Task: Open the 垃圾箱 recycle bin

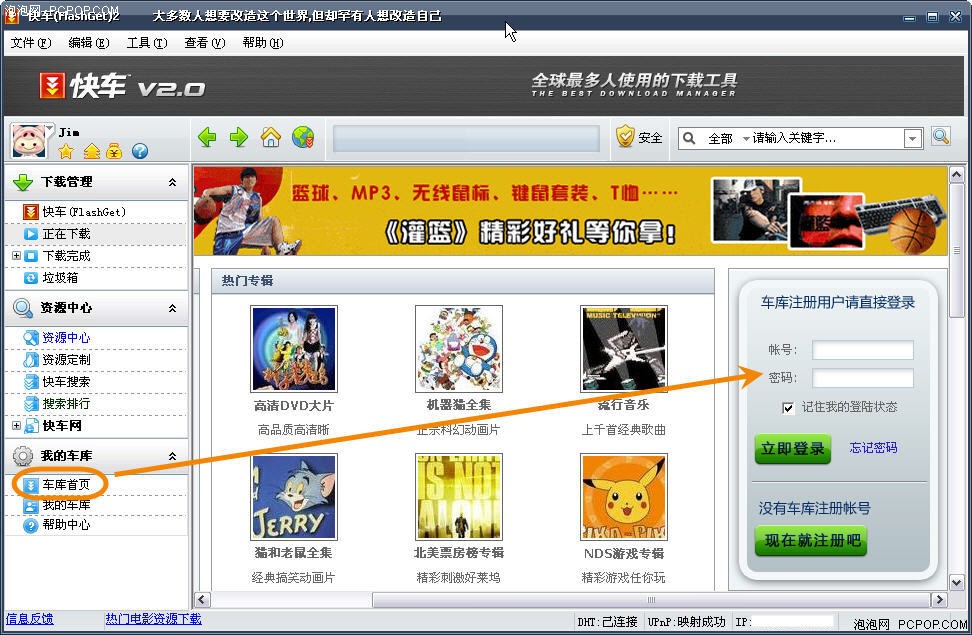Action: tap(60, 278)
